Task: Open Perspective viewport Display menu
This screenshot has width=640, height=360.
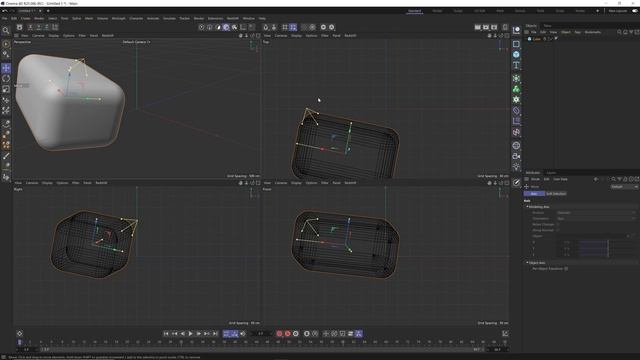Action: tap(53, 36)
